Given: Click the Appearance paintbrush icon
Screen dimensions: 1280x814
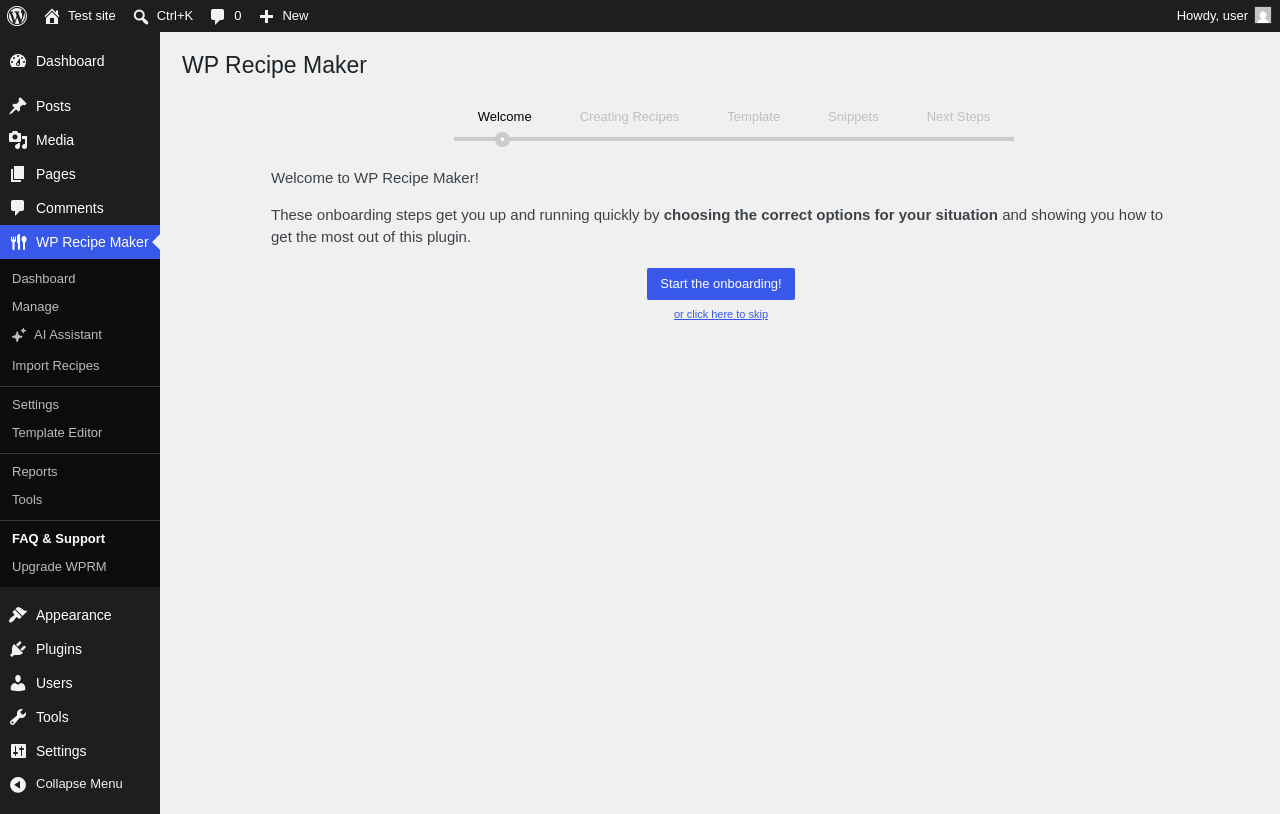Looking at the screenshot, I should (x=18, y=615).
